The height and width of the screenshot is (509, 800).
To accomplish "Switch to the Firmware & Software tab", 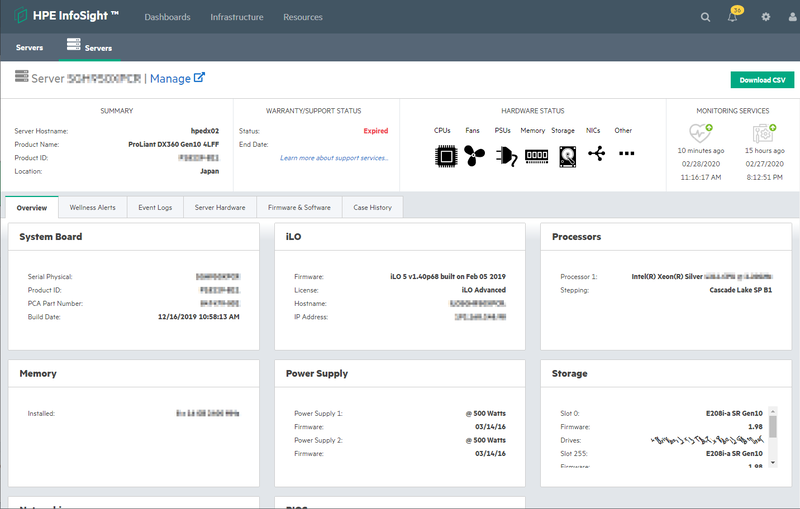I will (299, 208).
